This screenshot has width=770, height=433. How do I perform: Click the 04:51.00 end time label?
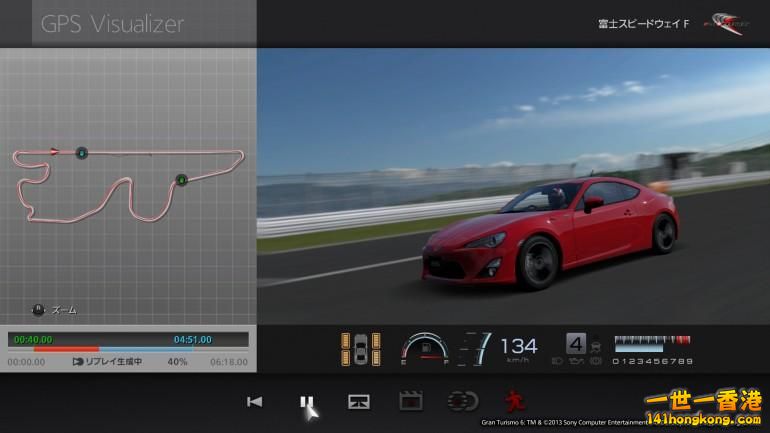coord(192,339)
